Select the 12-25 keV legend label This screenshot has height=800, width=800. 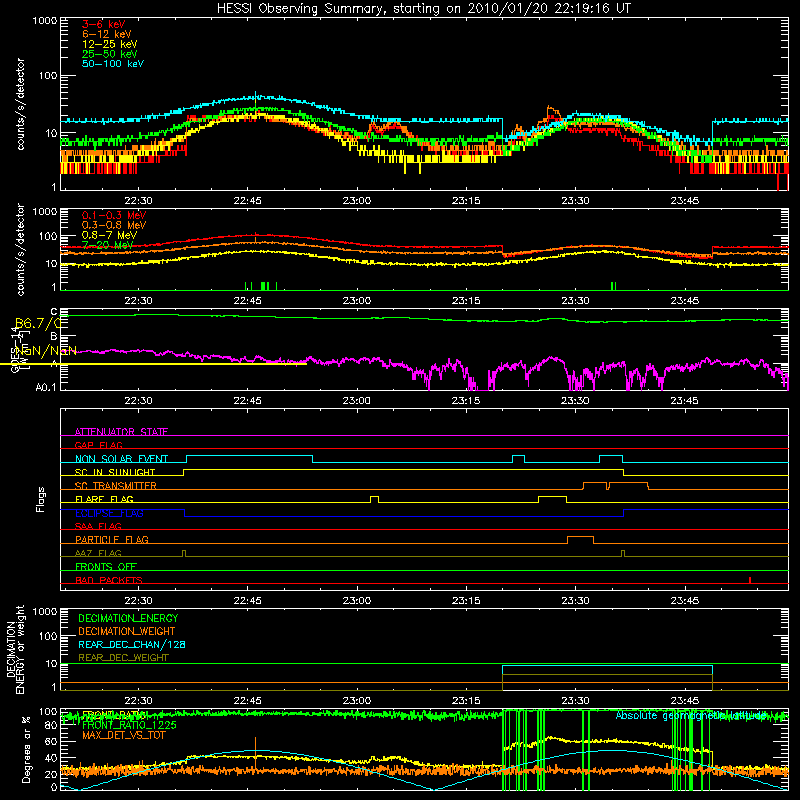(110, 44)
